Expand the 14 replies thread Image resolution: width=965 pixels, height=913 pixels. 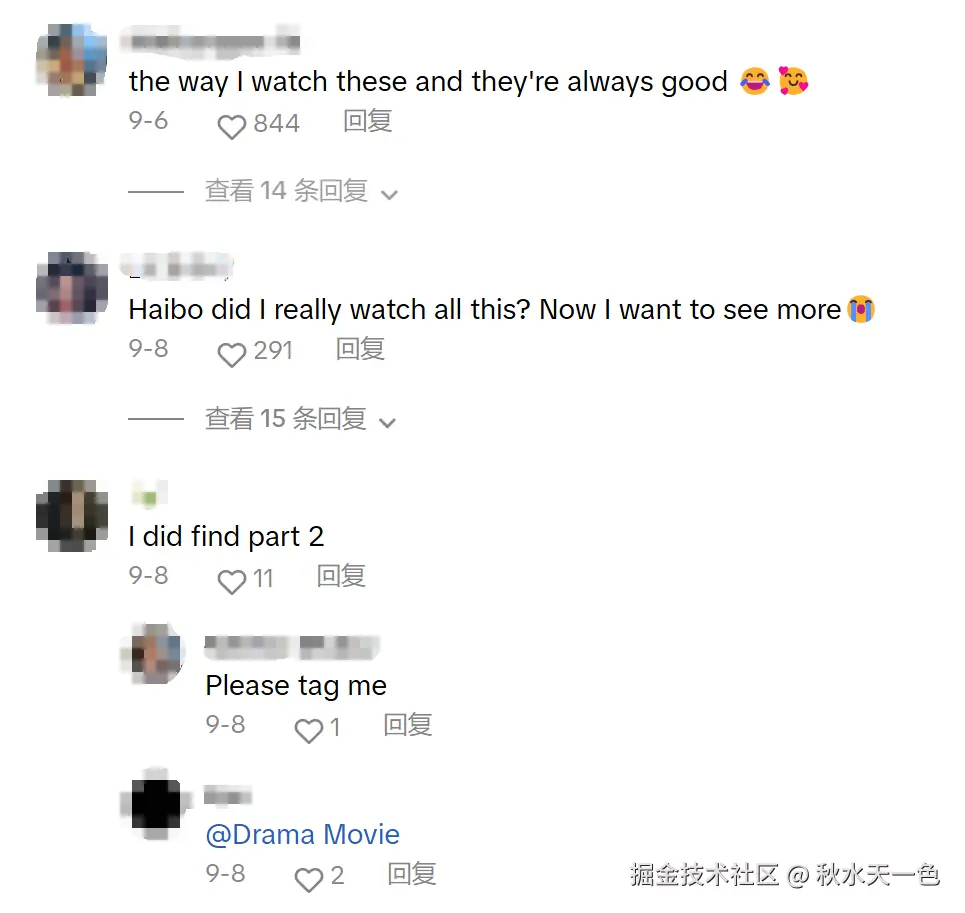(x=286, y=191)
